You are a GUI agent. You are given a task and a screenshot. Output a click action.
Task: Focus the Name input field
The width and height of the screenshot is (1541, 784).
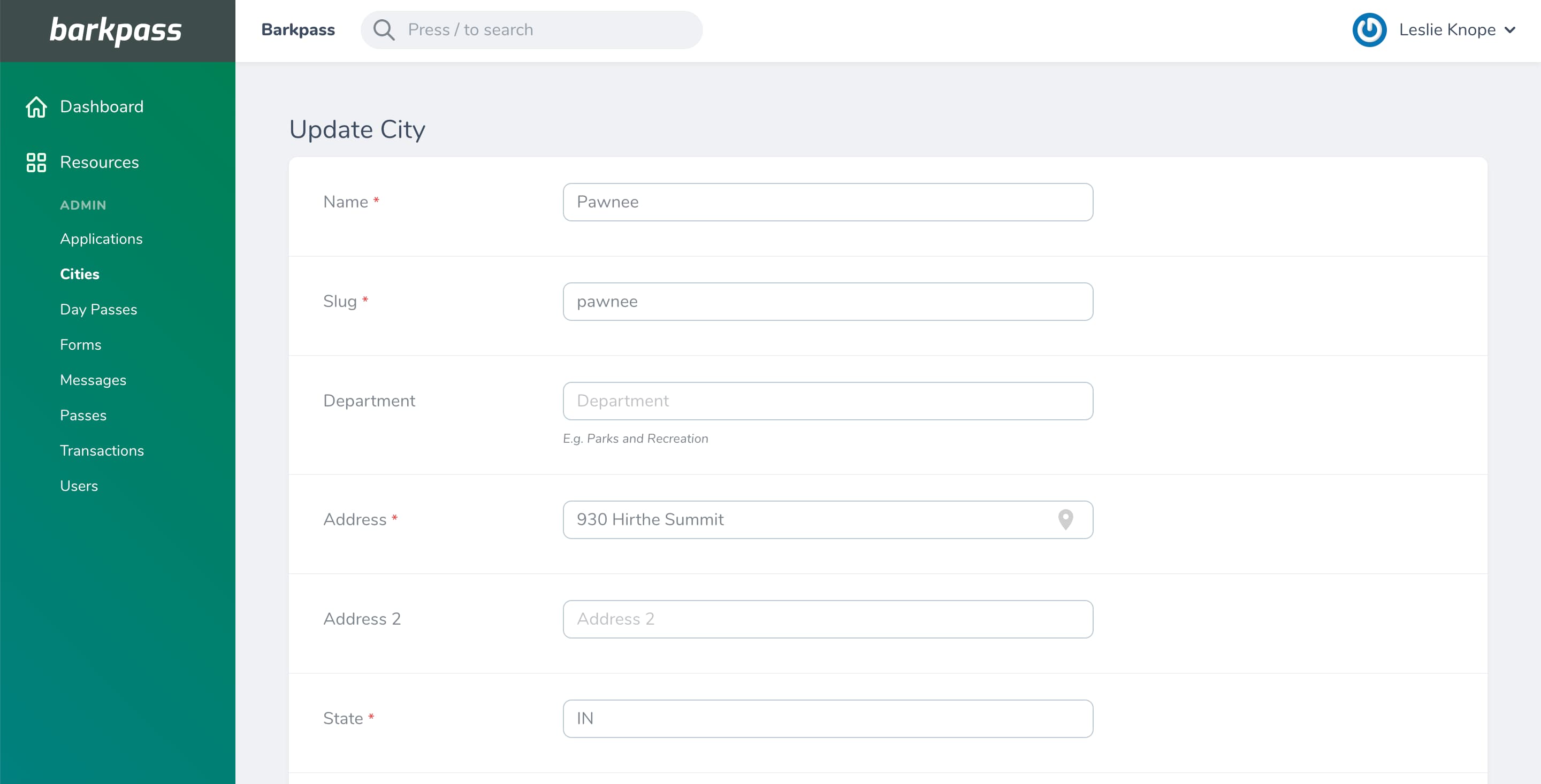click(x=827, y=202)
